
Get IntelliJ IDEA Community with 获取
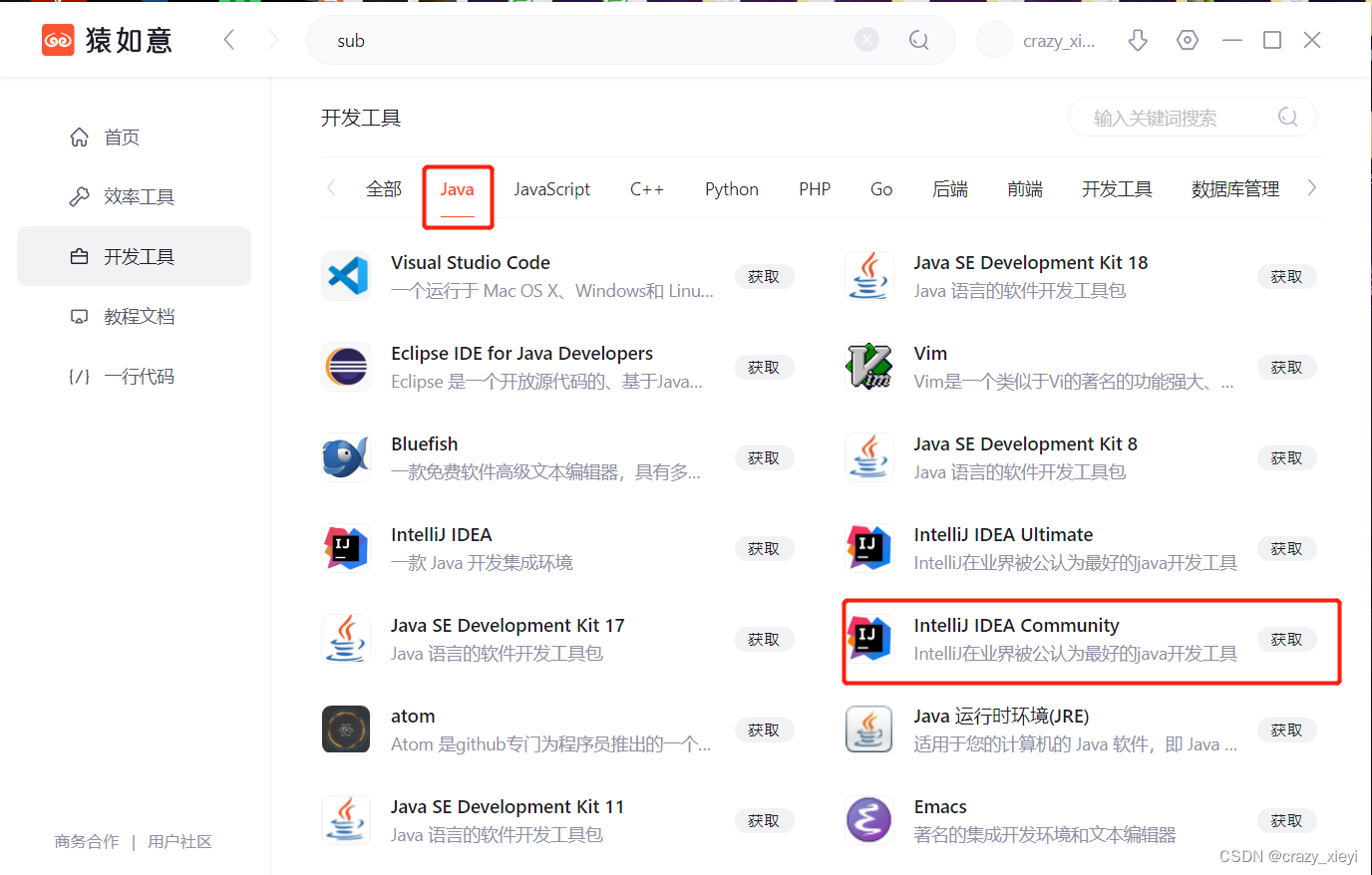coord(1286,639)
